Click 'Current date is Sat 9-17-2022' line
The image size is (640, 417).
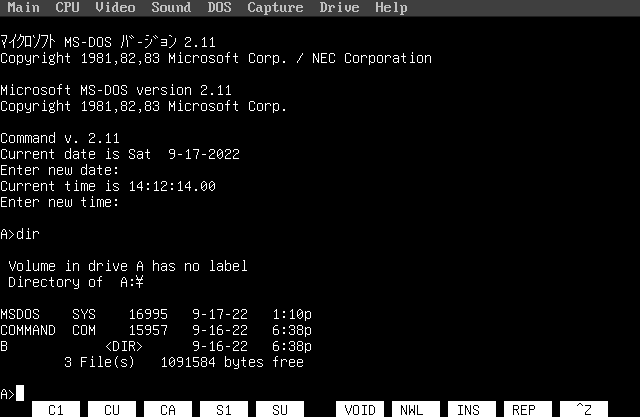point(120,154)
